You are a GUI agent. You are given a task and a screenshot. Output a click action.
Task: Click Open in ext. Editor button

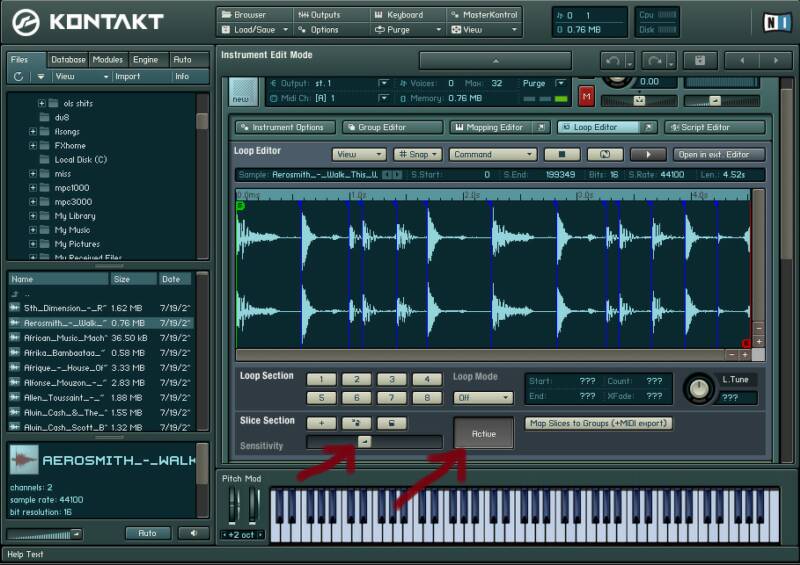[718, 154]
